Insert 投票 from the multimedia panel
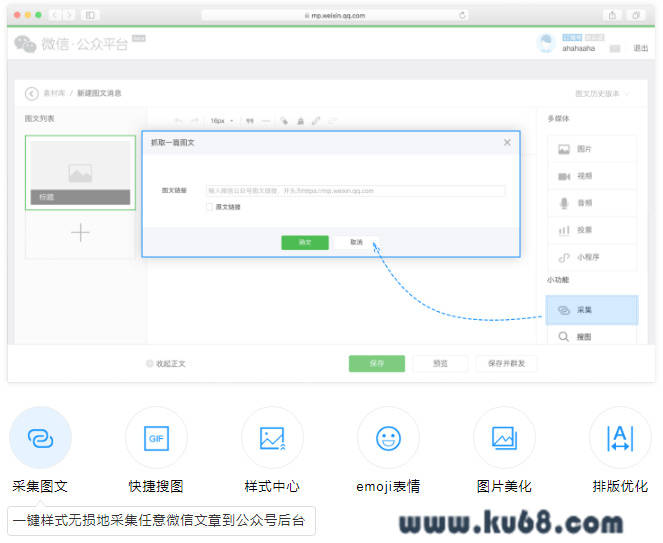The image size is (663, 543). [592, 230]
